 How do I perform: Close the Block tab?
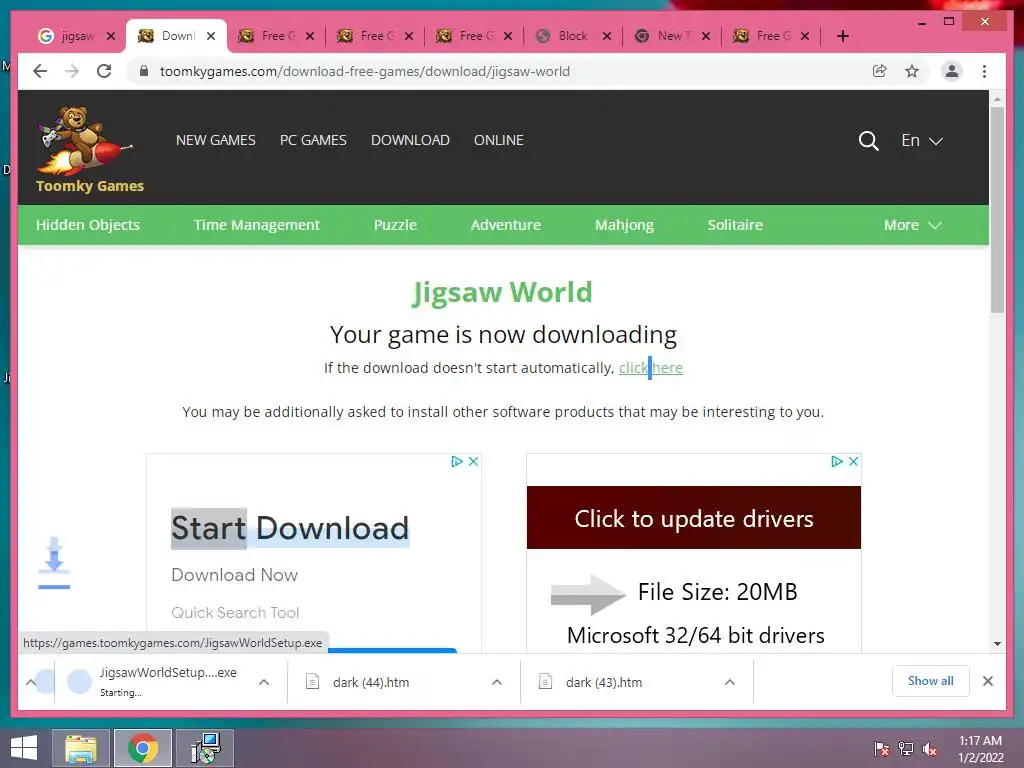click(607, 36)
